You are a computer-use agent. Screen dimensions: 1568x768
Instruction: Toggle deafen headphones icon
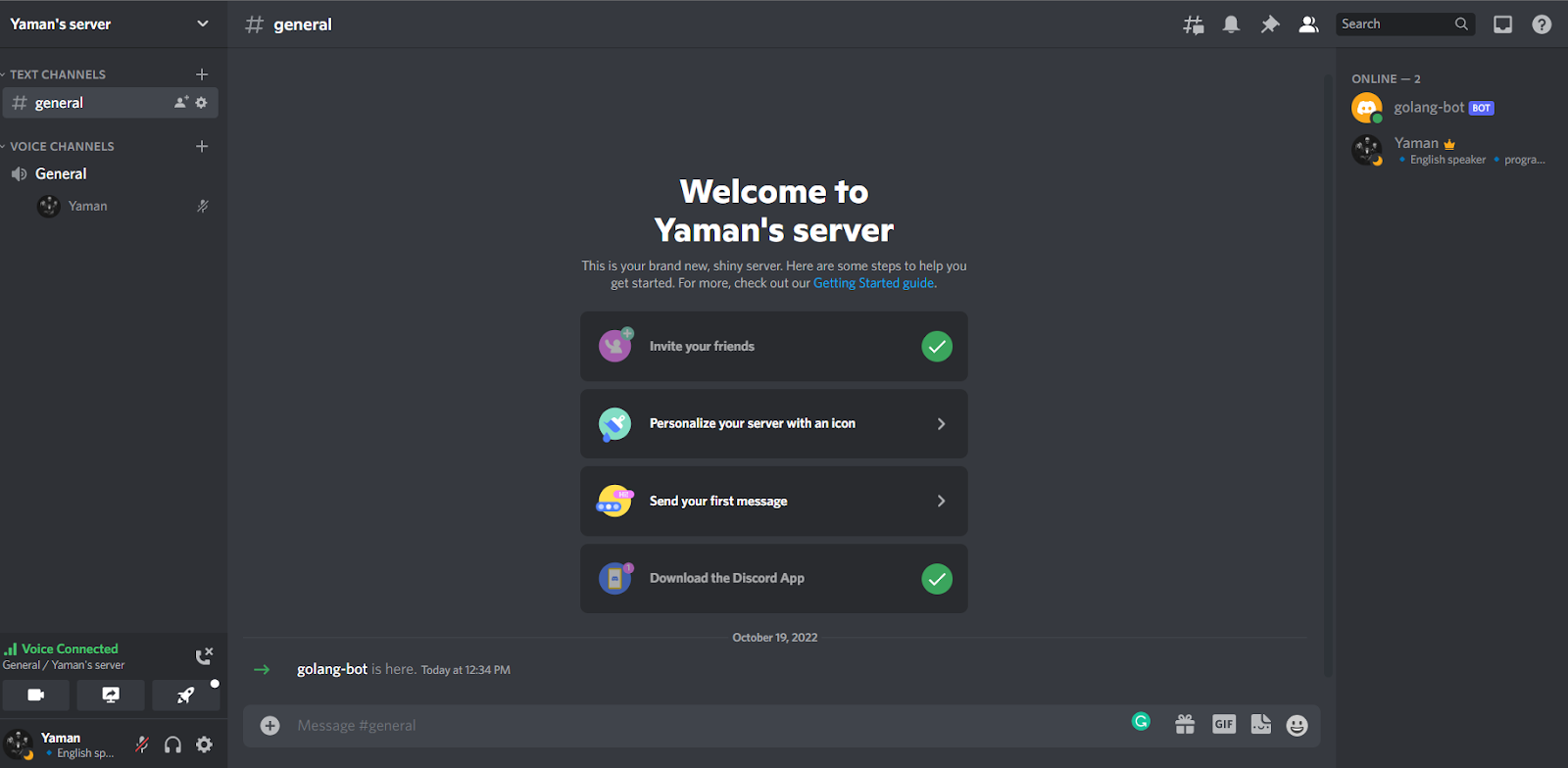[x=172, y=744]
